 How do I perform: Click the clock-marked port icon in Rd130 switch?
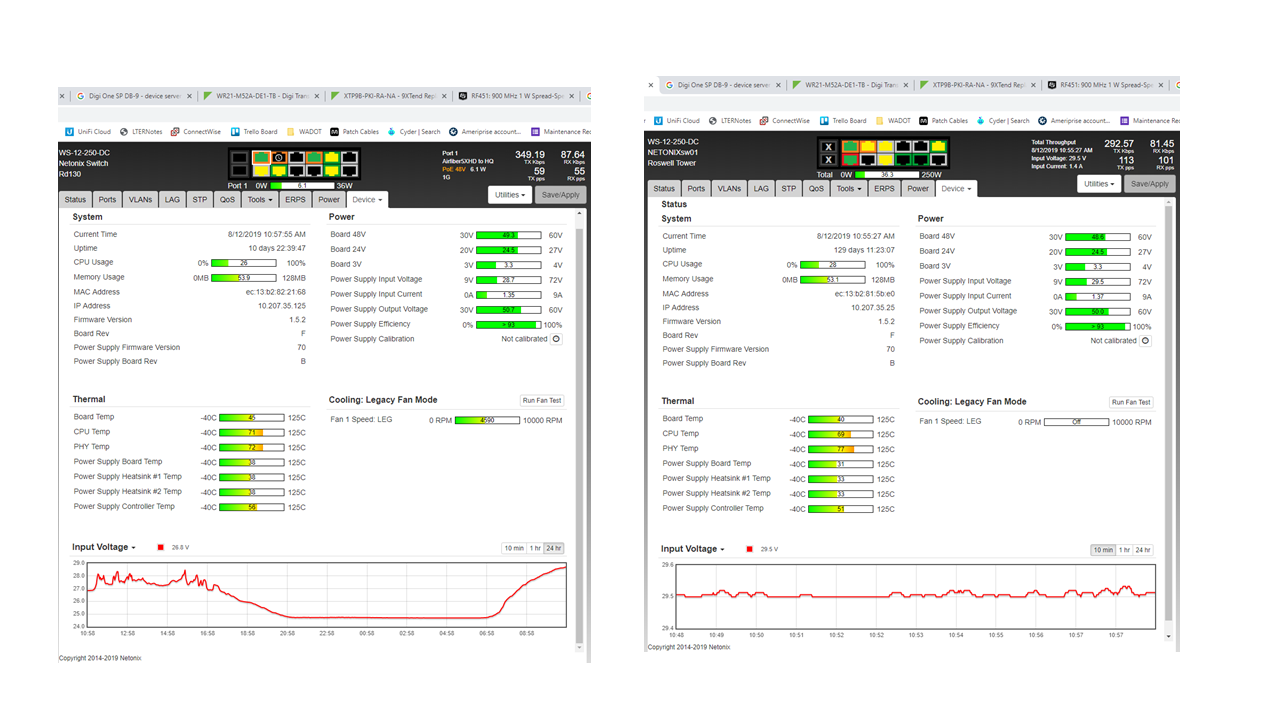279,157
